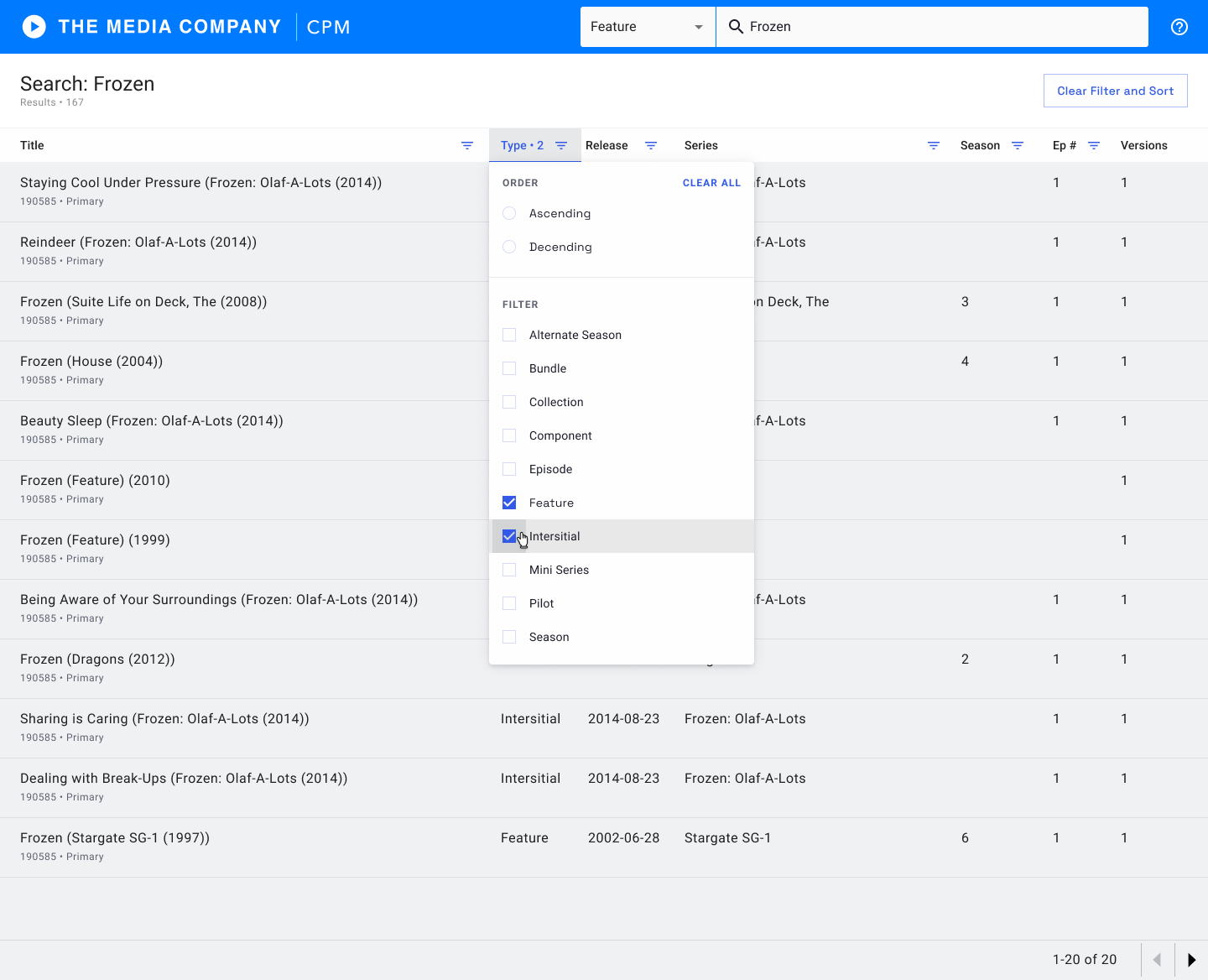Image resolution: width=1208 pixels, height=980 pixels.
Task: Check the Mini Series filter checkbox
Action: coord(509,570)
